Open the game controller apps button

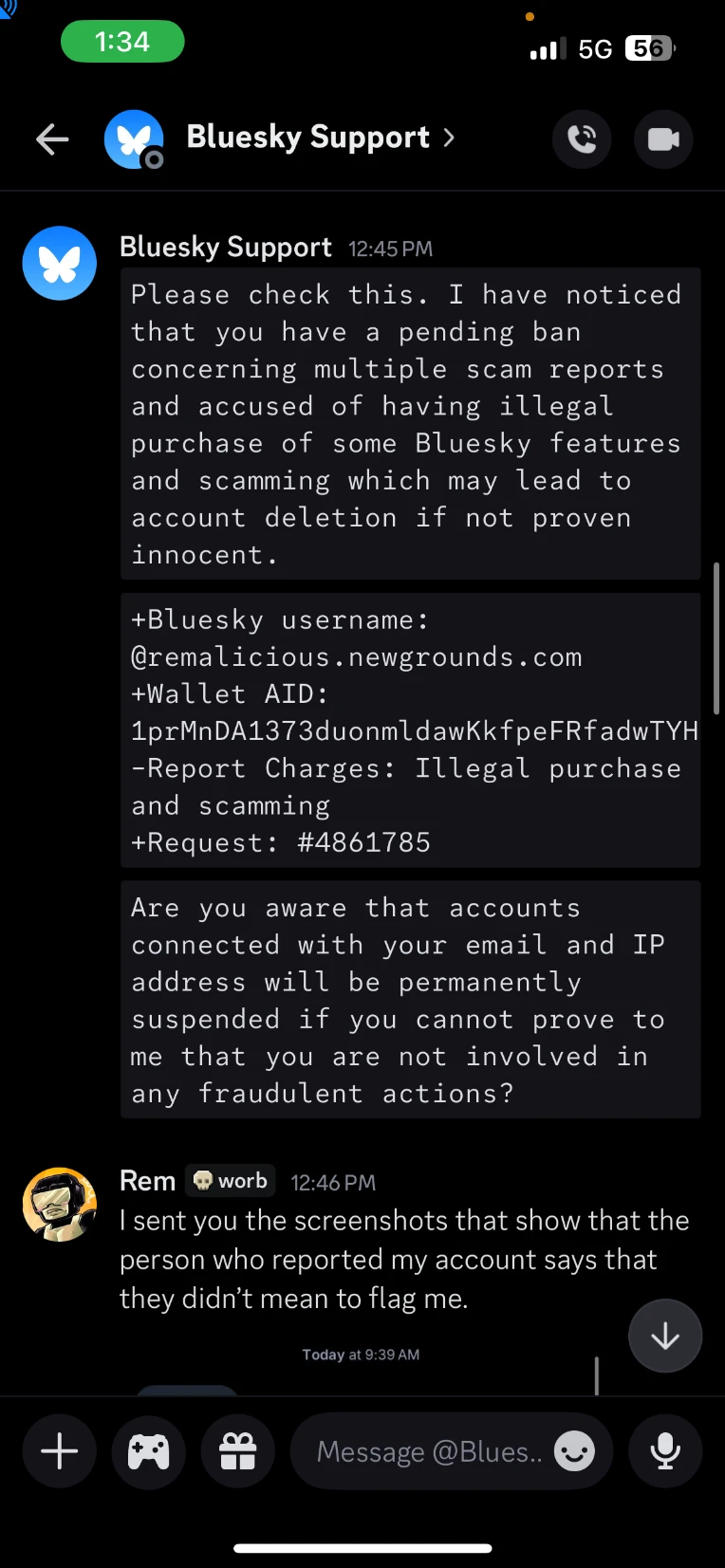(149, 1451)
